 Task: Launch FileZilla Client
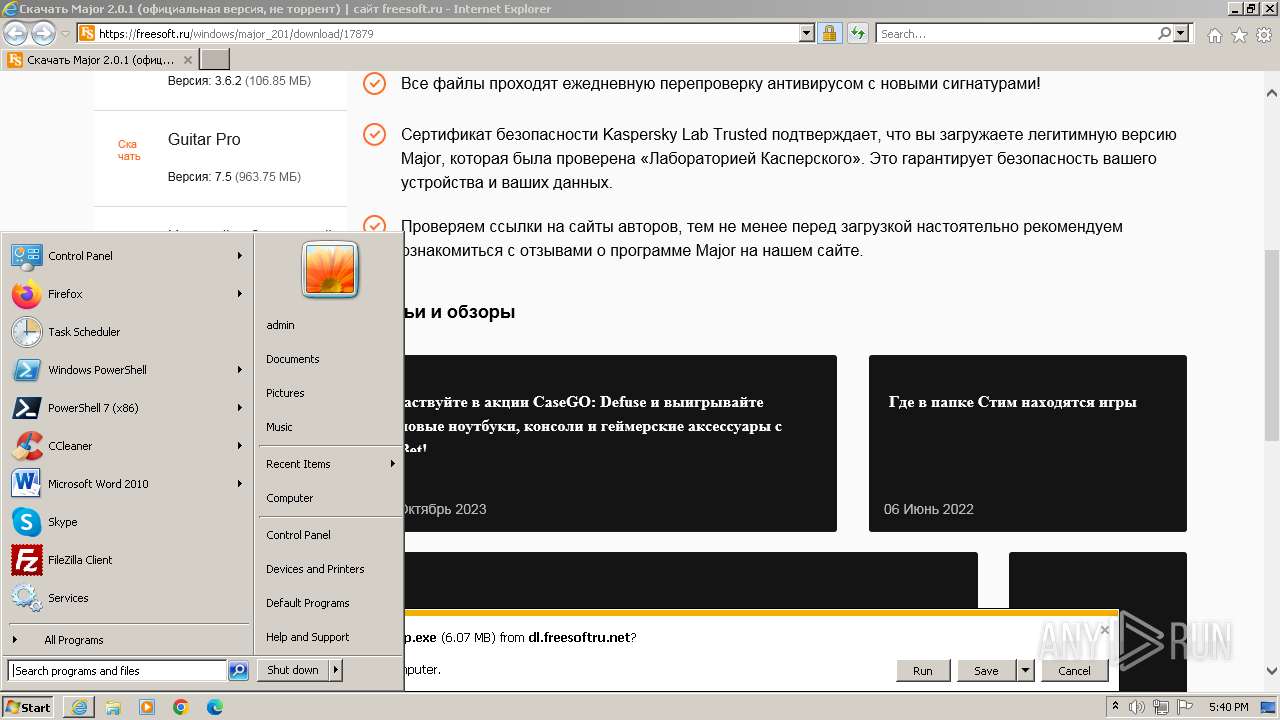[x=128, y=560]
